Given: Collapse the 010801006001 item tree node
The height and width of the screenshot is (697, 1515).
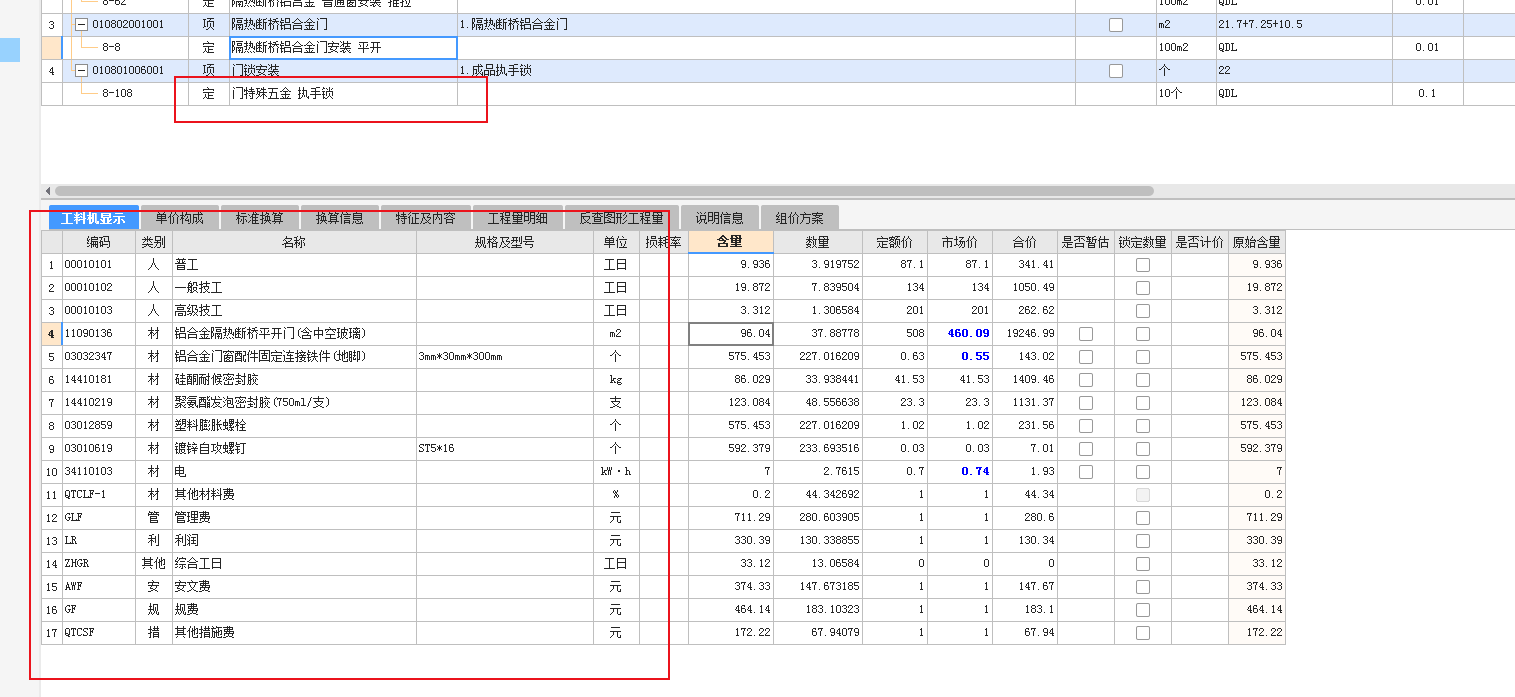Looking at the screenshot, I should point(81,71).
